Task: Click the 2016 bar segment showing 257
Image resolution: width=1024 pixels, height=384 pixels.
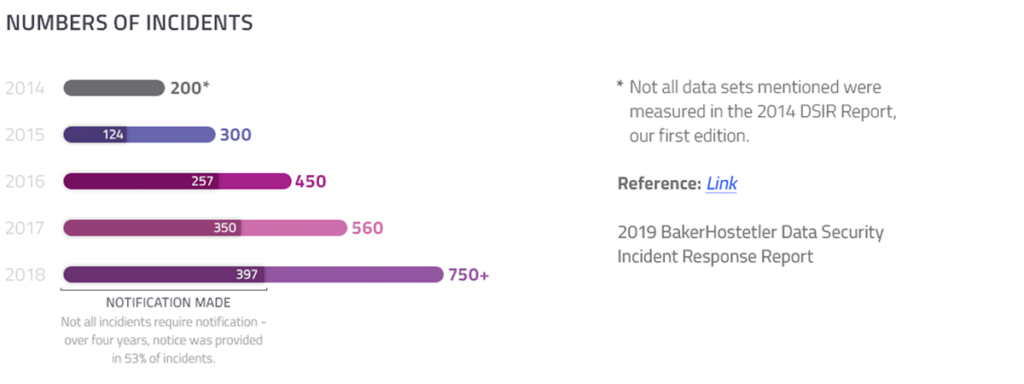Action: point(141,181)
